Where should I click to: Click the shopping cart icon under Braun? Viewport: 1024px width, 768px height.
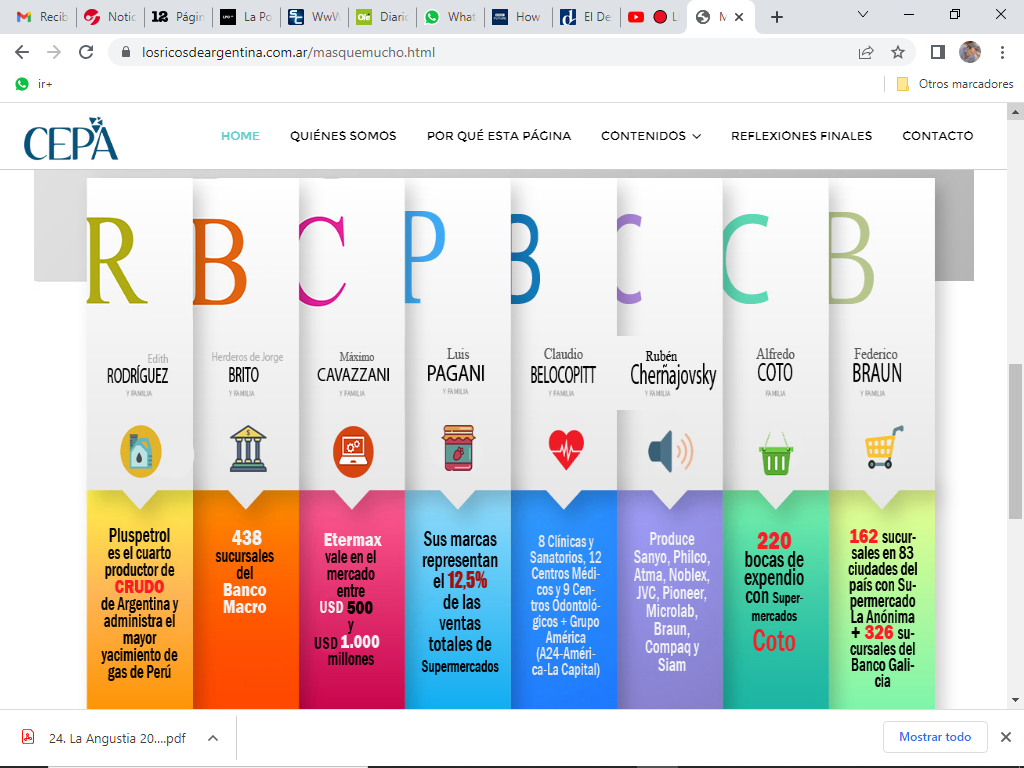[881, 448]
